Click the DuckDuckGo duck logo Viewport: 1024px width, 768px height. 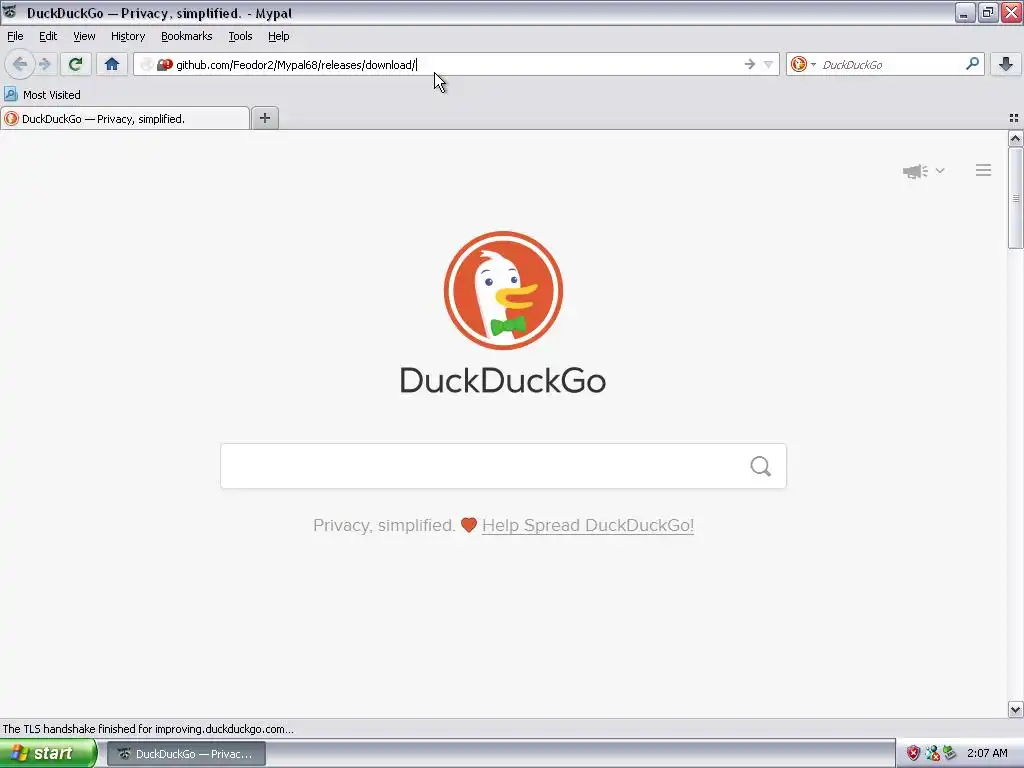coord(503,290)
